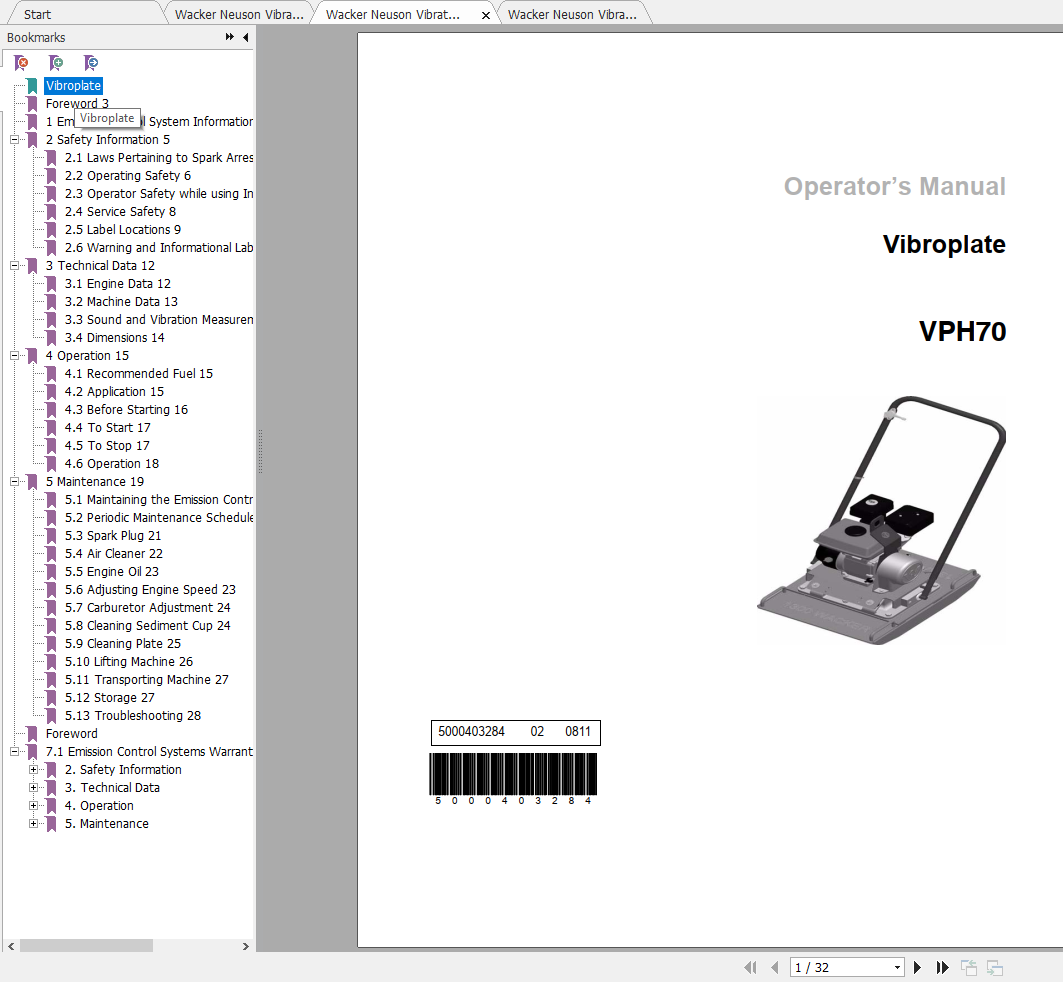Image resolution: width=1063 pixels, height=982 pixels.
Task: Switch to last Wacker Neuson Vibra tab
Action: click(x=572, y=14)
